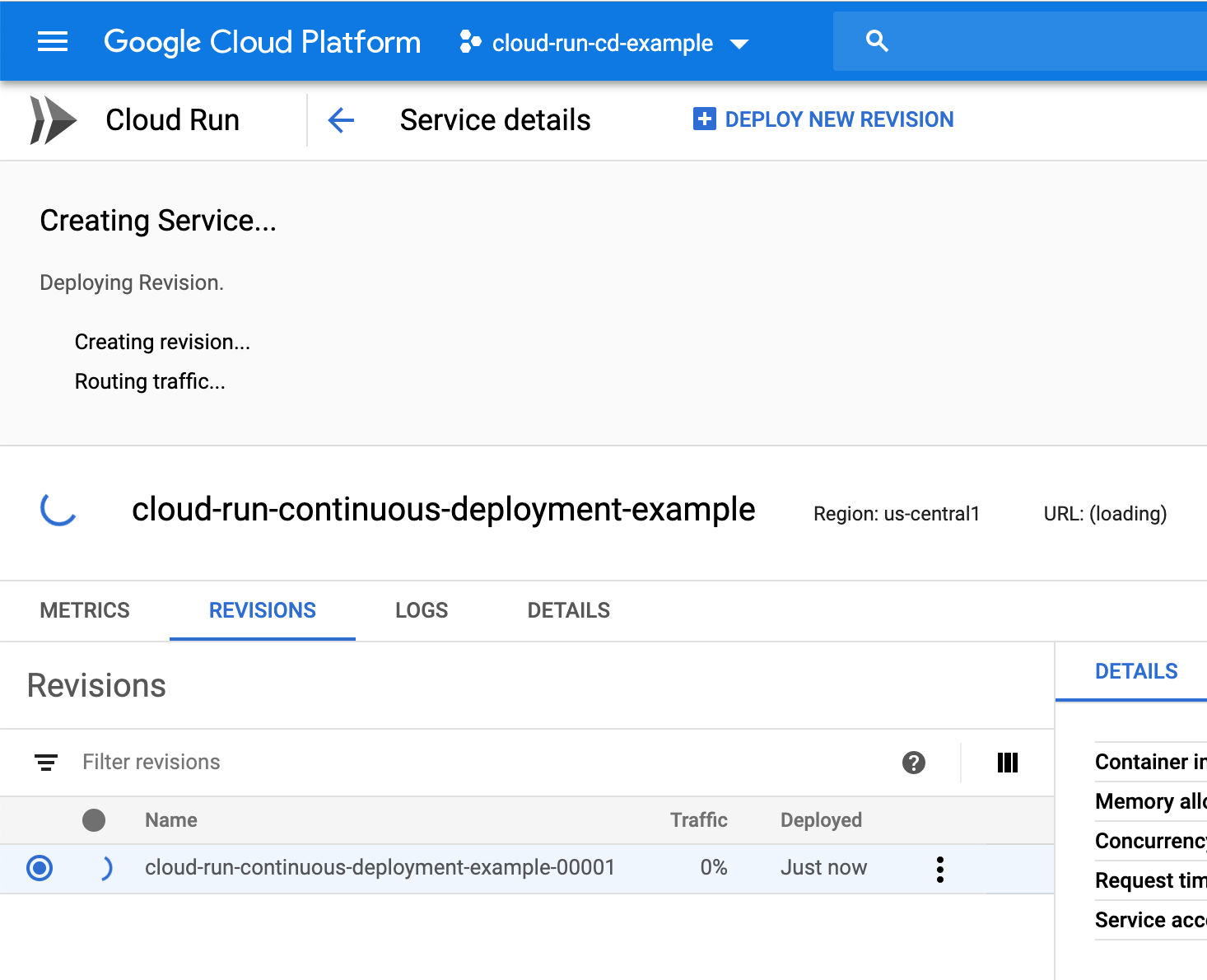Click the 0% traffic cell

click(x=714, y=868)
